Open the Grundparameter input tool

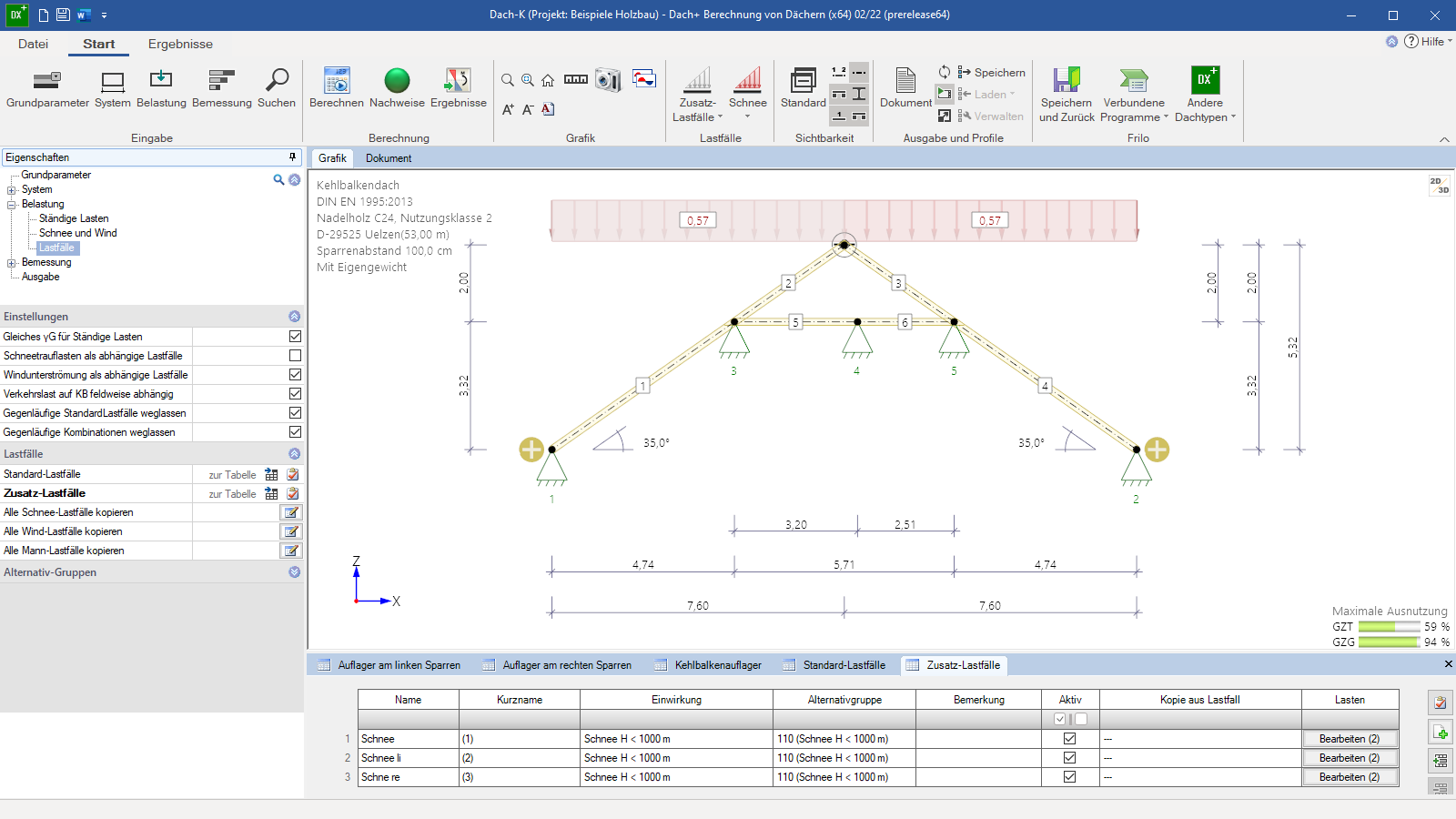(x=47, y=88)
